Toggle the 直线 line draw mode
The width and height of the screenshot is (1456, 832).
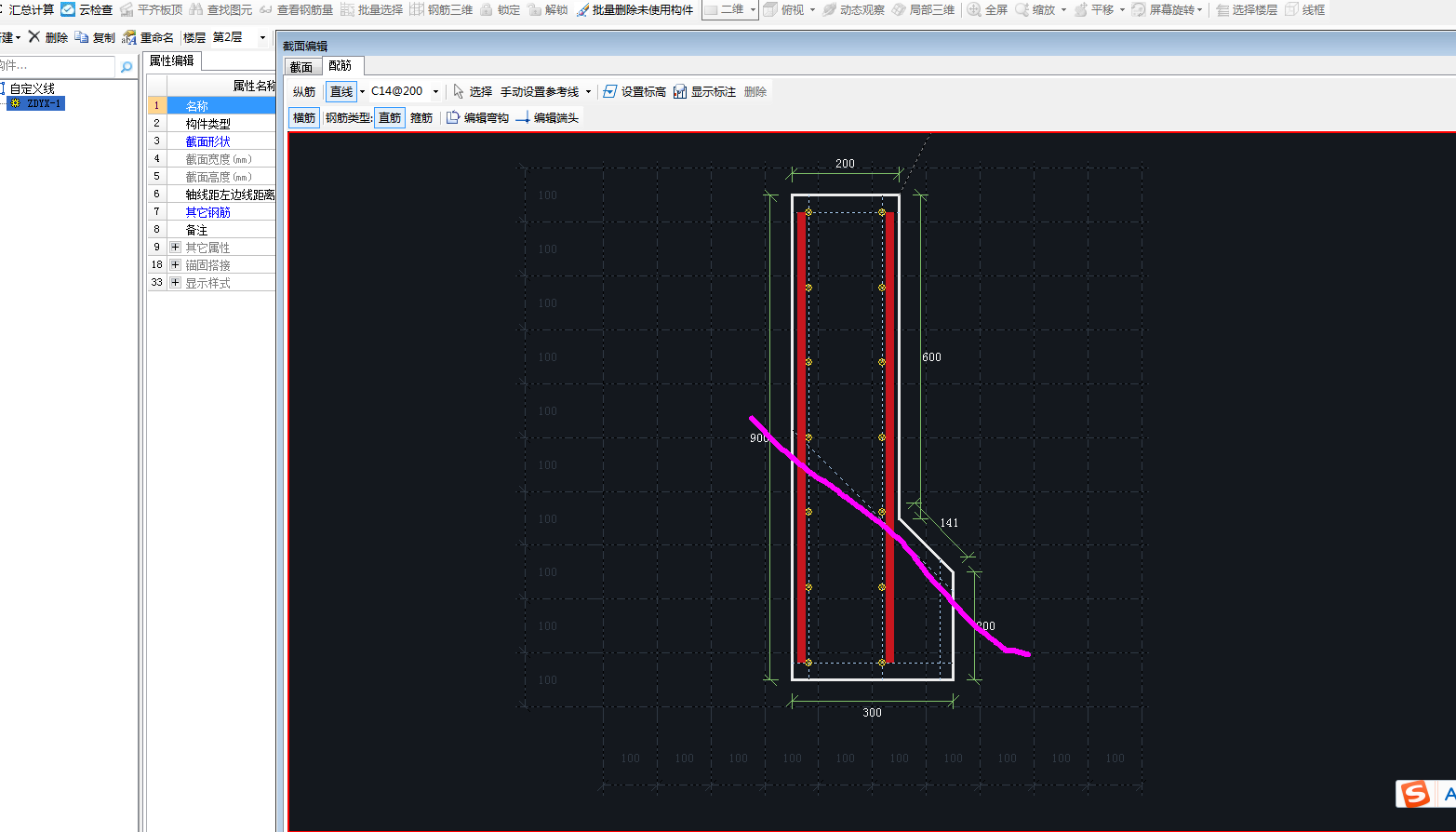(x=341, y=91)
